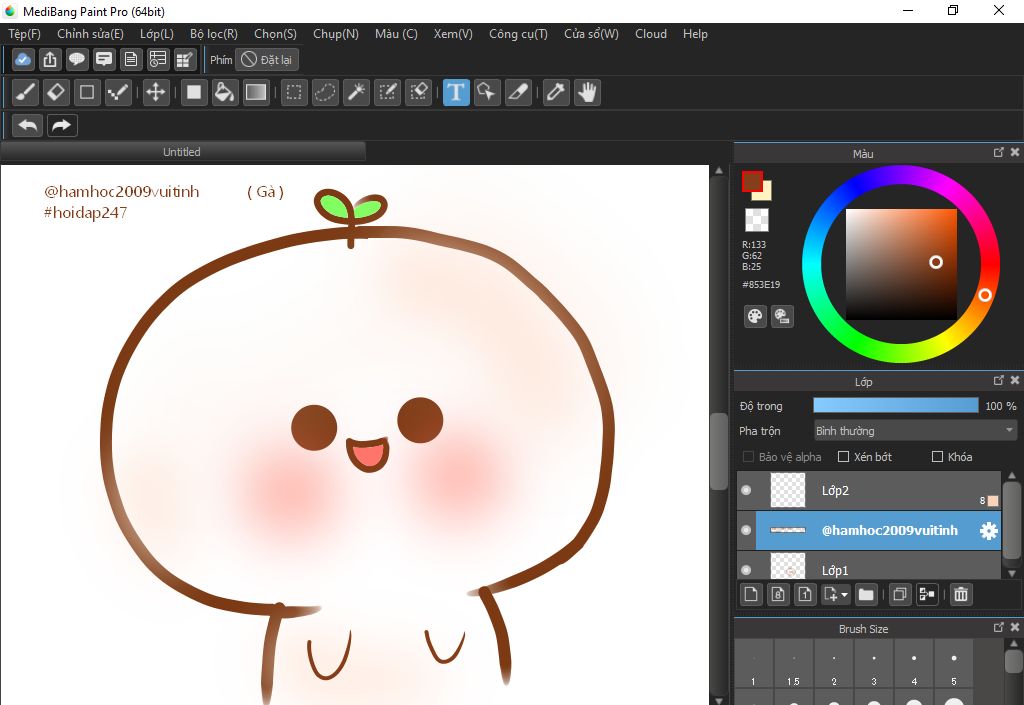Image resolution: width=1024 pixels, height=705 pixels.
Task: Open settings gear for @hamhoc2009vuitinh layer
Action: pos(989,531)
